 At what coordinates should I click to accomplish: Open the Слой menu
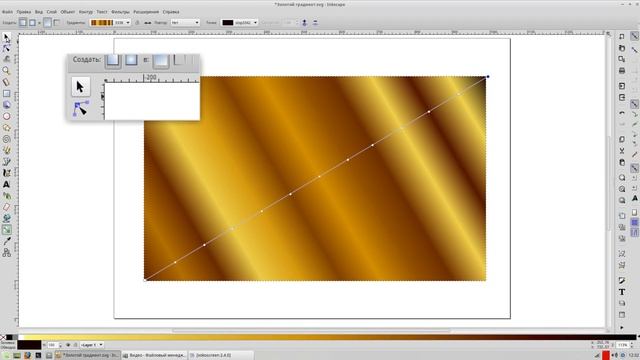[52, 12]
